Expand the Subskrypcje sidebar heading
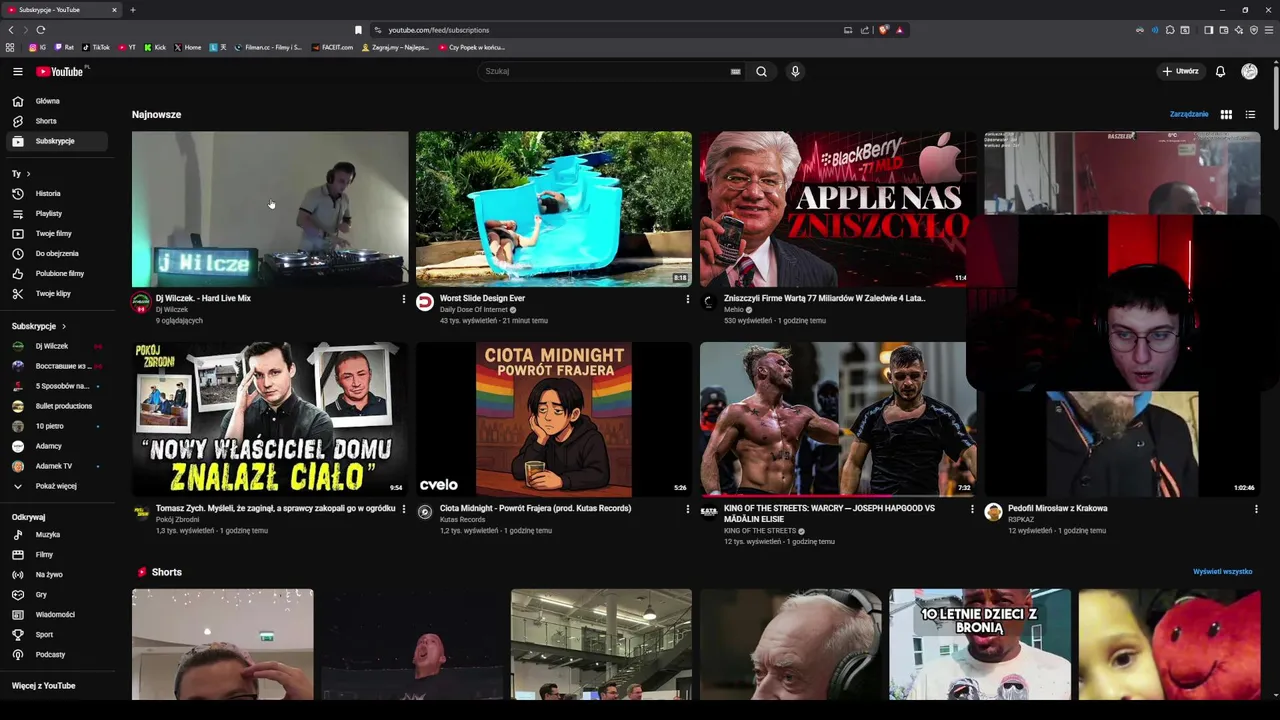The image size is (1280, 720). 39,326
